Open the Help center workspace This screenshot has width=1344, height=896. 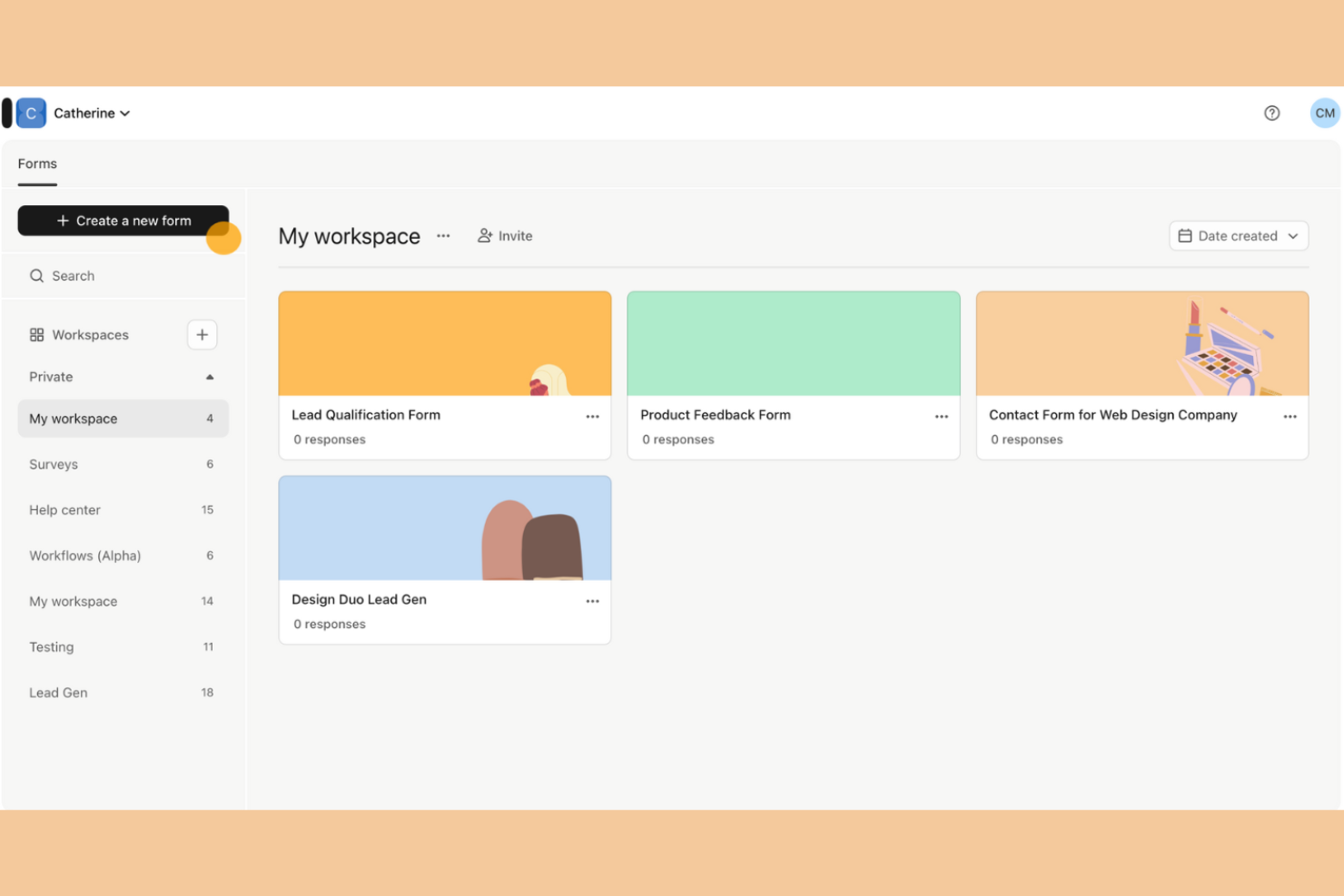point(64,509)
